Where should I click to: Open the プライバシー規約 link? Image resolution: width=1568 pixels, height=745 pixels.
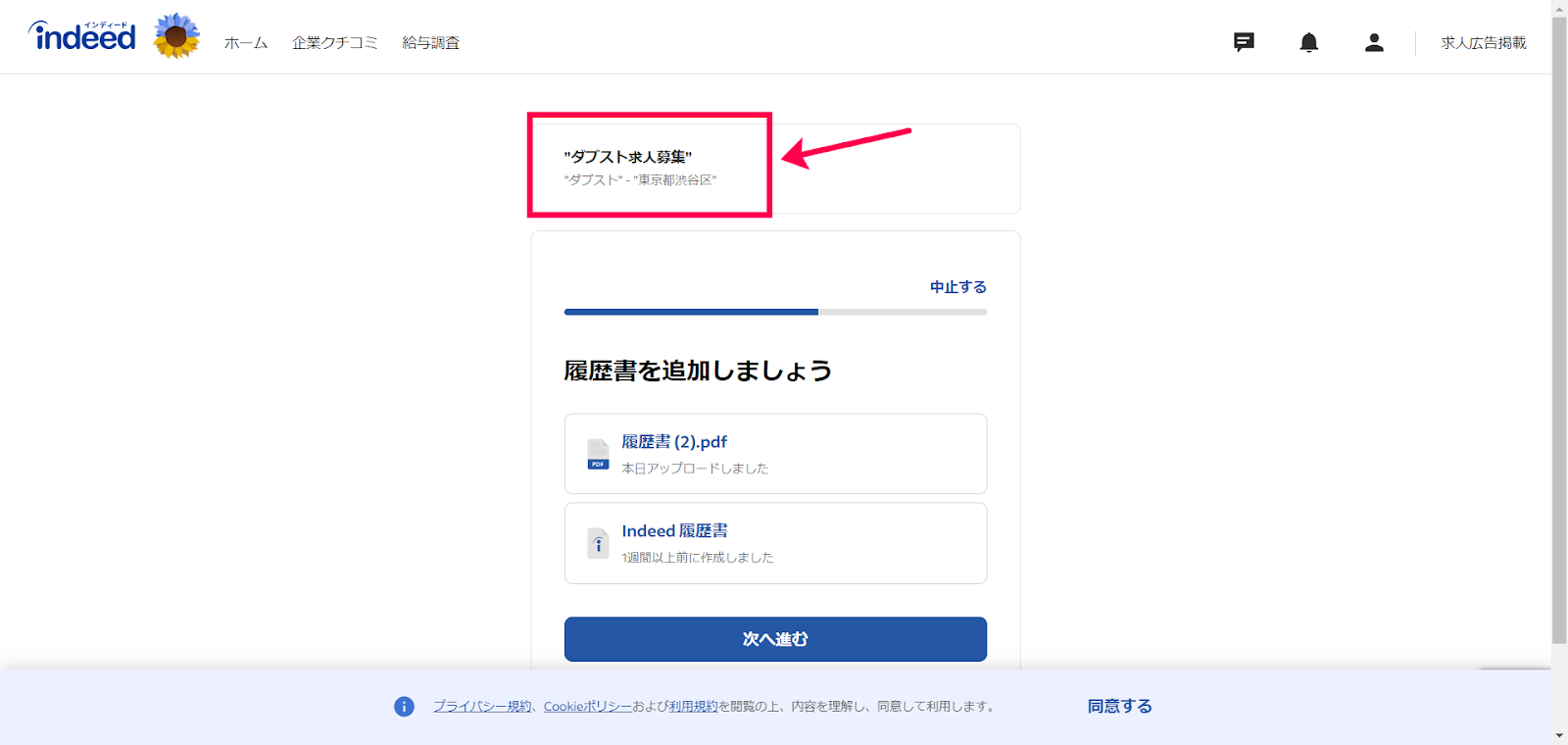click(x=482, y=707)
